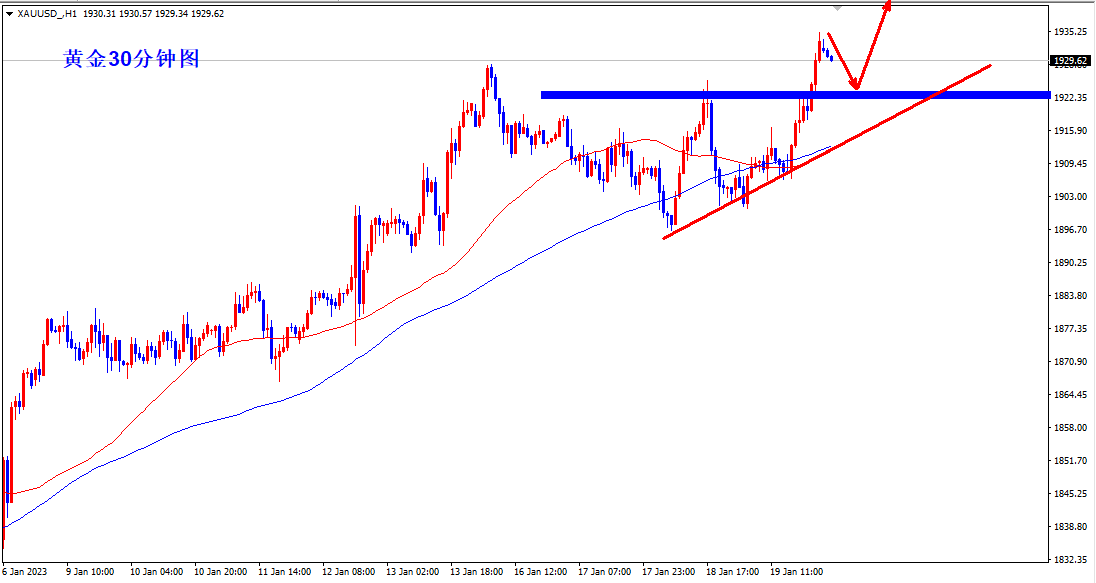
Task: Click the 1864.45 price scale label
Action: (x=1070, y=394)
